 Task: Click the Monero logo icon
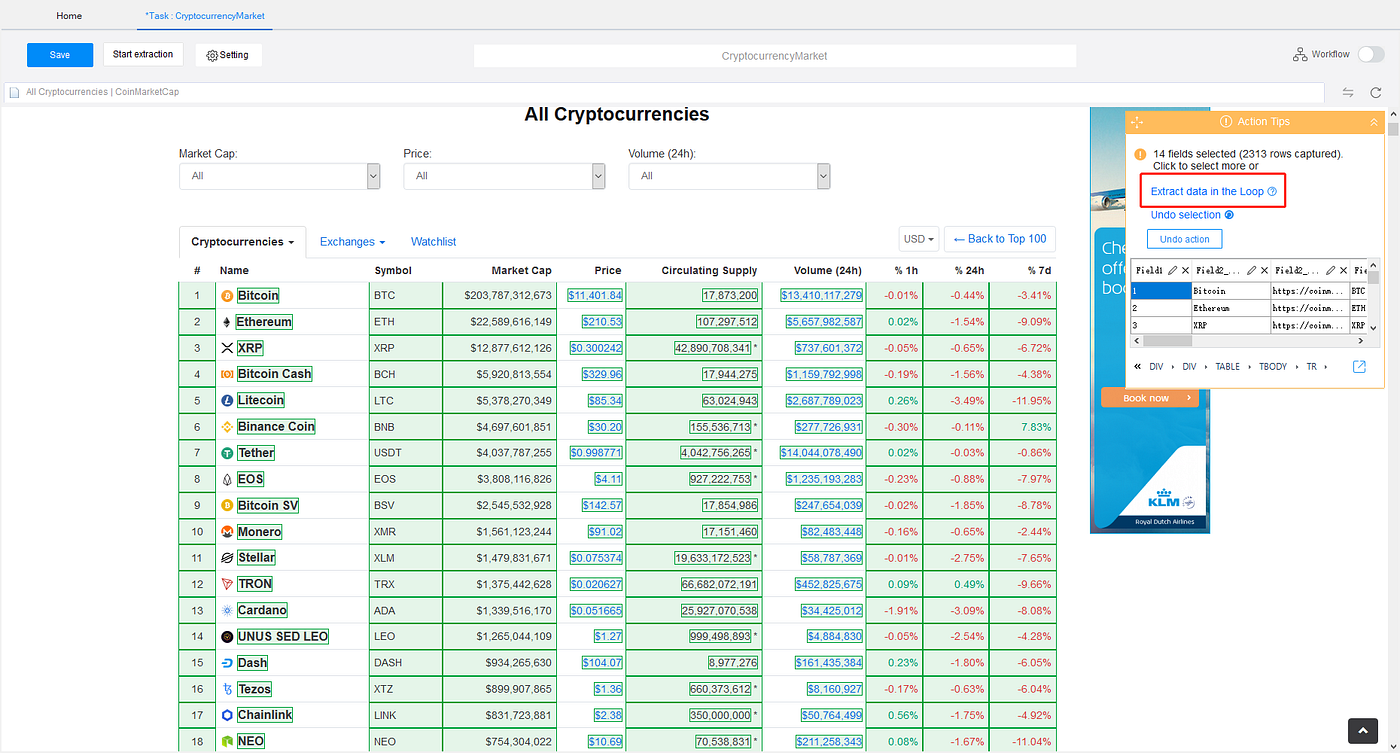(227, 532)
